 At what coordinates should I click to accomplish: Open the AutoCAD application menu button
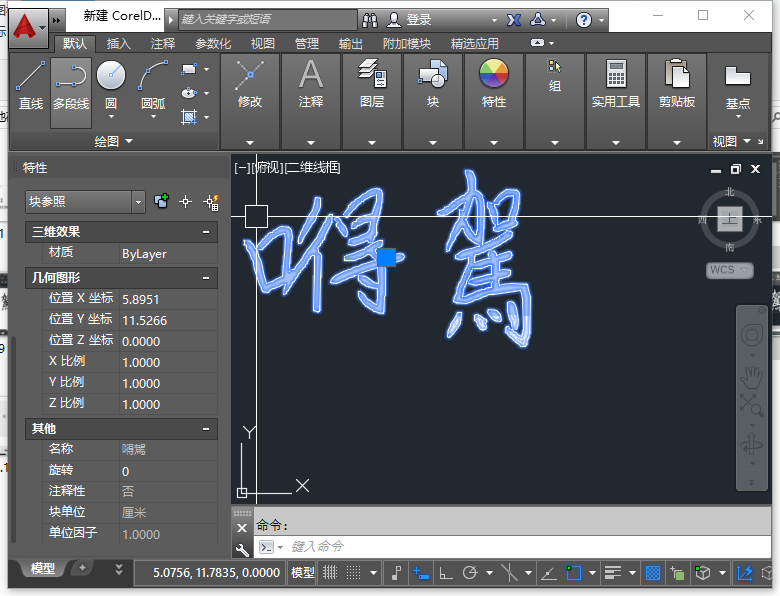point(28,27)
